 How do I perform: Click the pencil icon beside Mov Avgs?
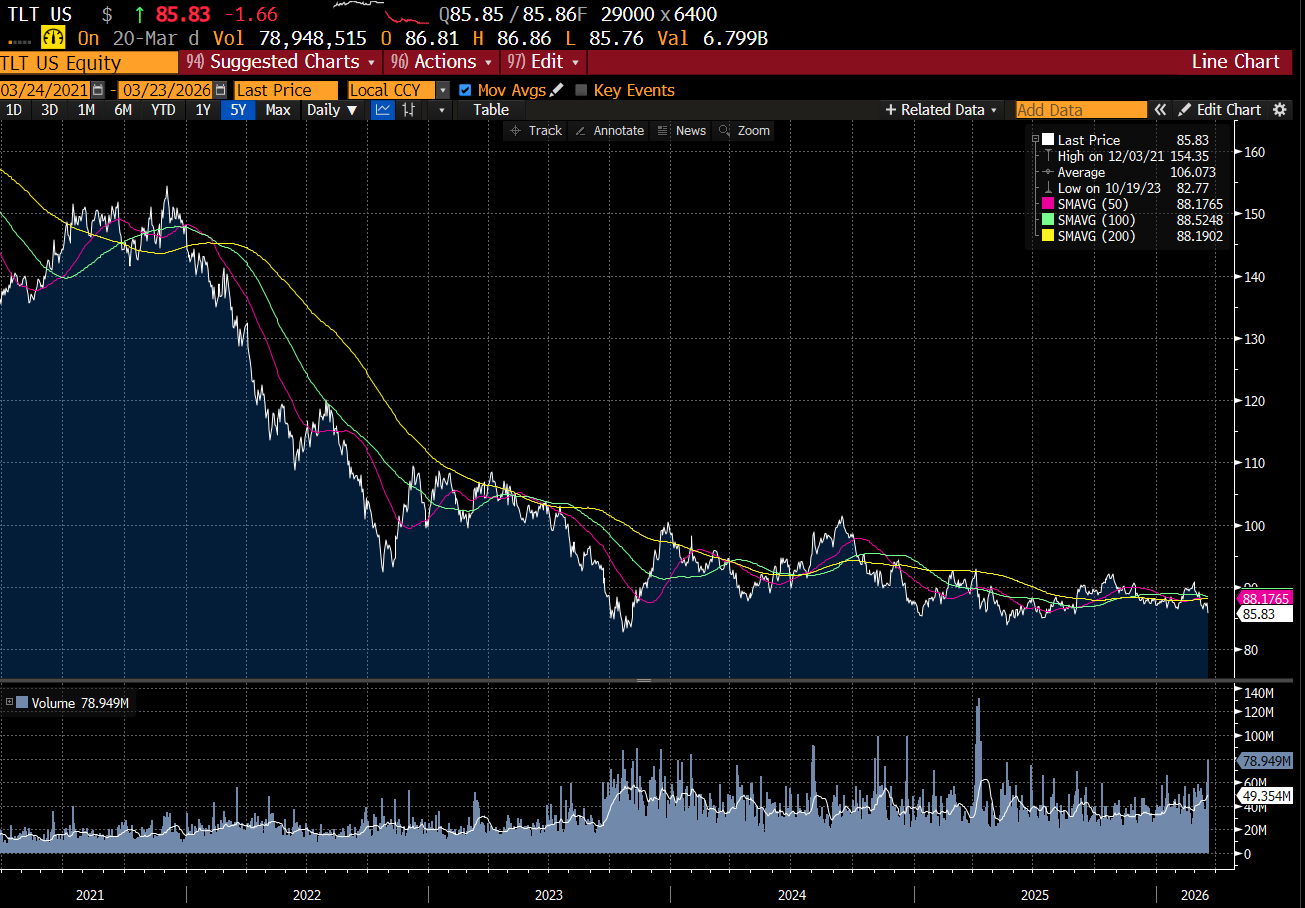pos(557,90)
